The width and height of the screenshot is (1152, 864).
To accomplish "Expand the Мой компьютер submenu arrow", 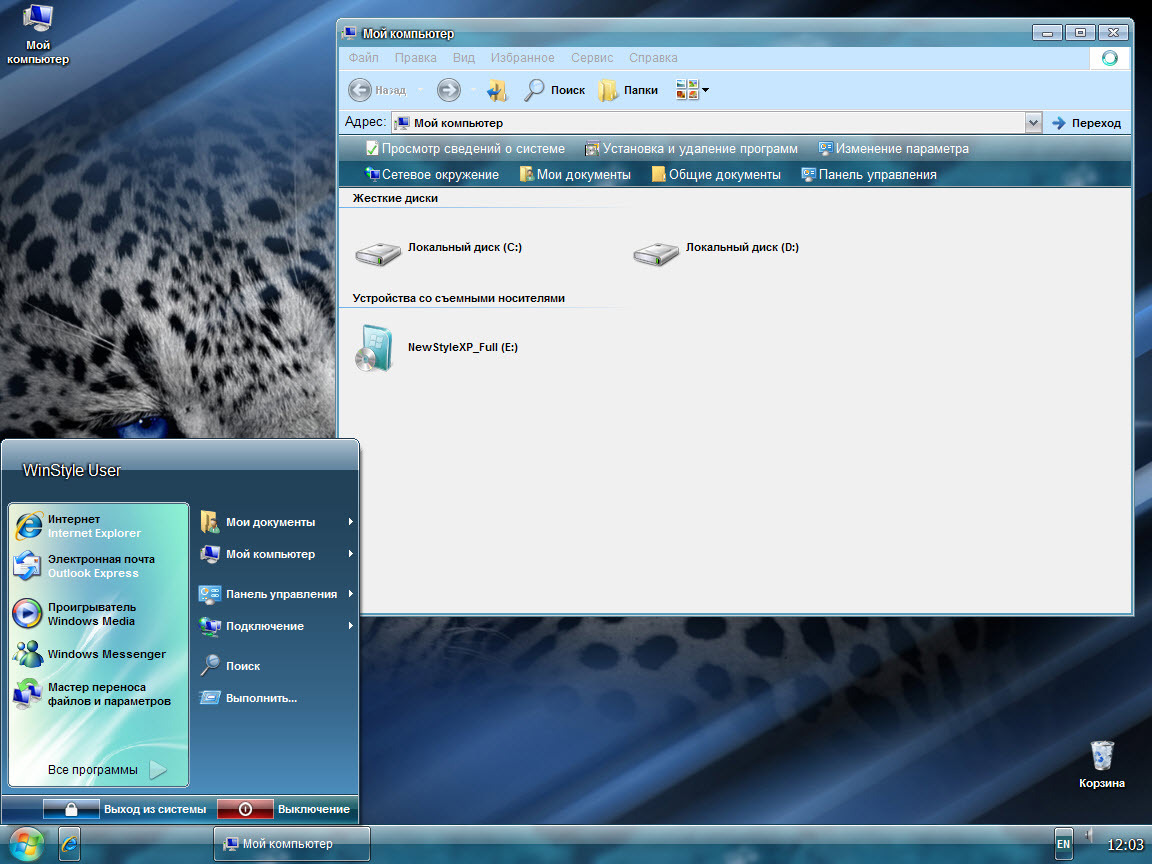I will (350, 554).
